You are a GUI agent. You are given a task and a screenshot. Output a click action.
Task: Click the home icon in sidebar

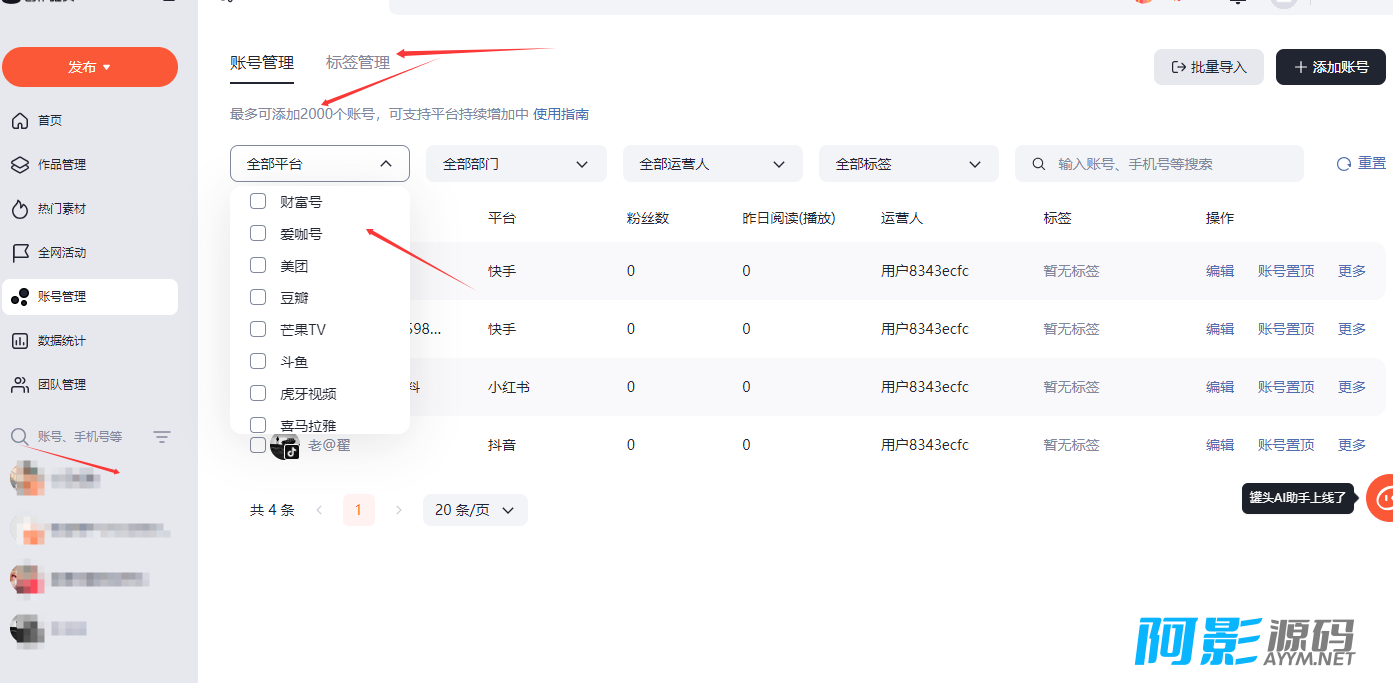pyautogui.click(x=19, y=121)
